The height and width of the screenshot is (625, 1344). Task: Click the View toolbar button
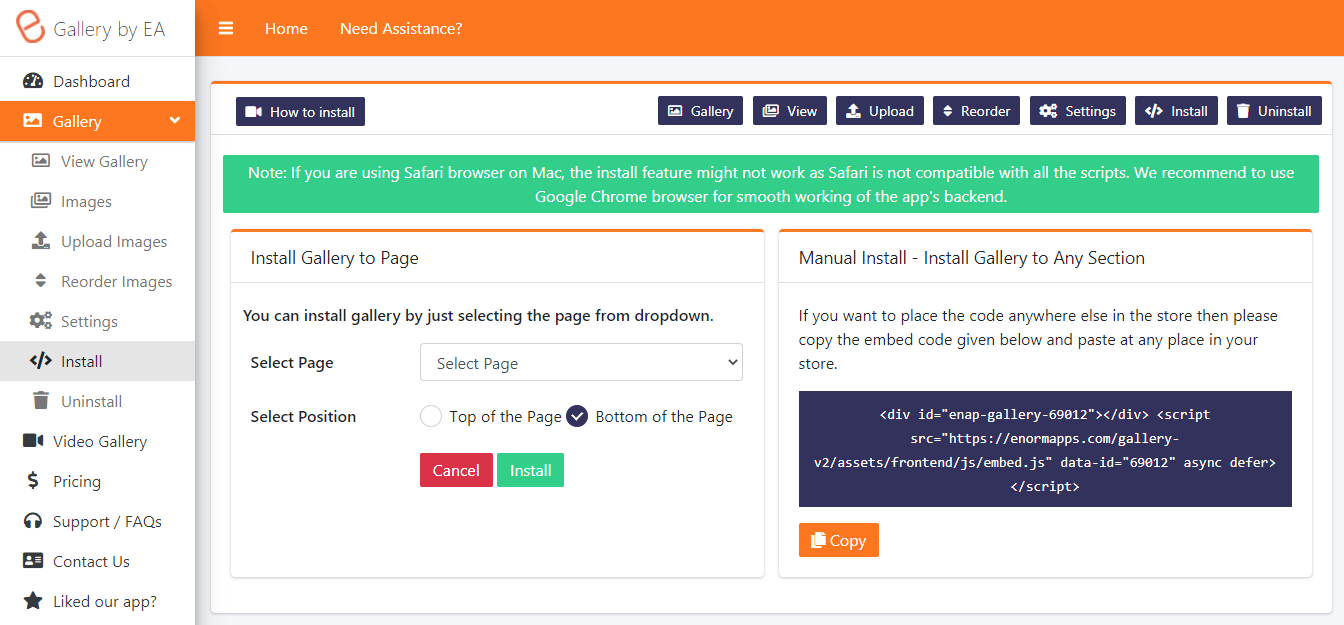click(x=790, y=111)
